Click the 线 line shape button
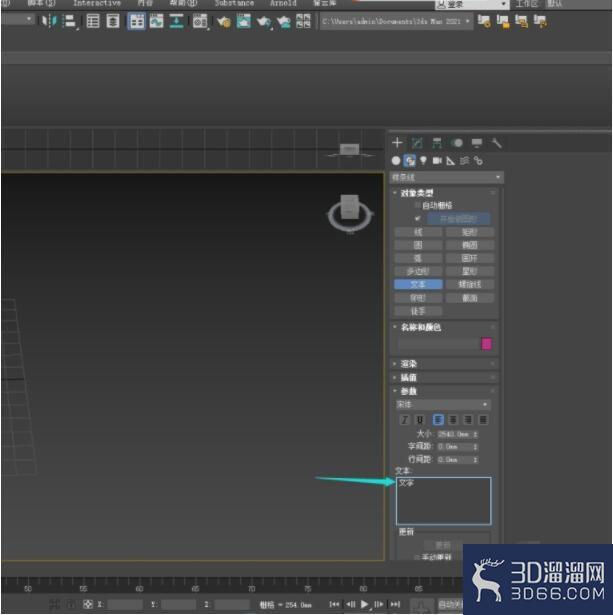Image resolution: width=613 pixels, height=615 pixels. [418, 232]
